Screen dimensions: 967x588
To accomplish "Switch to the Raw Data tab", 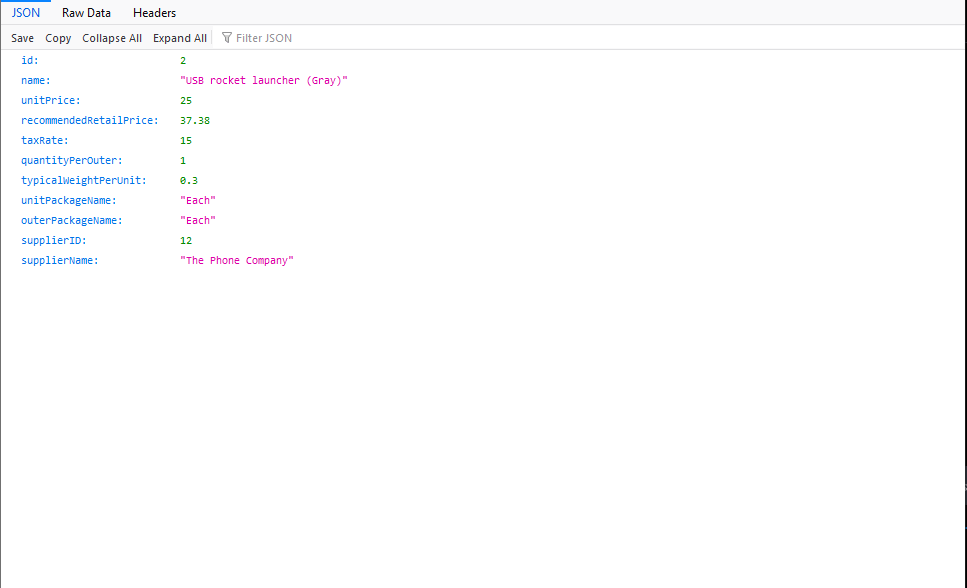I will tap(86, 13).
